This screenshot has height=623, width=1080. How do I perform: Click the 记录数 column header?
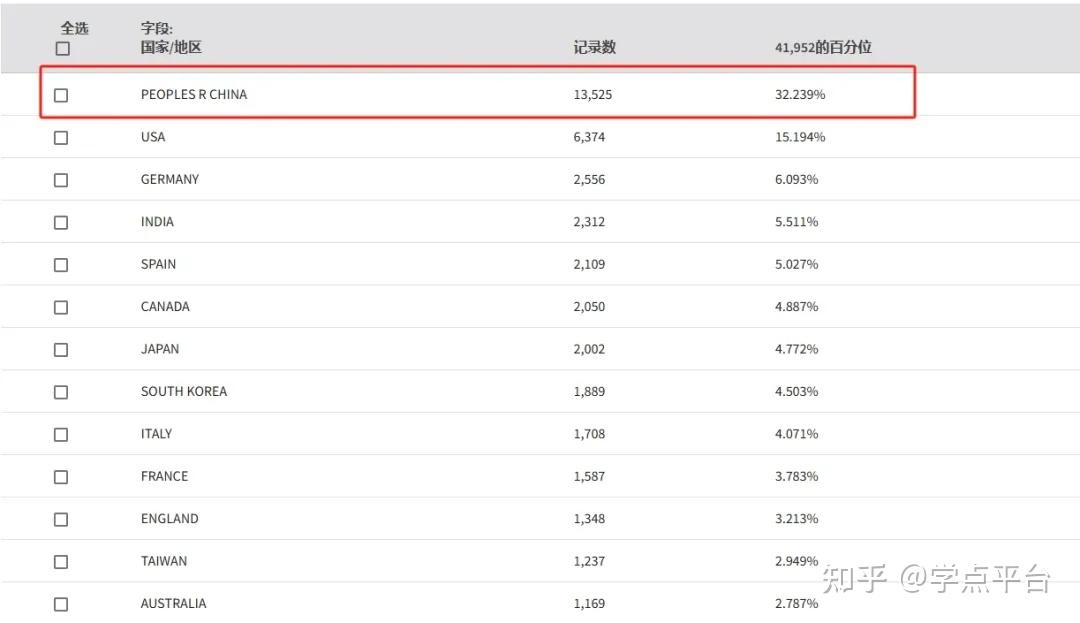[594, 47]
